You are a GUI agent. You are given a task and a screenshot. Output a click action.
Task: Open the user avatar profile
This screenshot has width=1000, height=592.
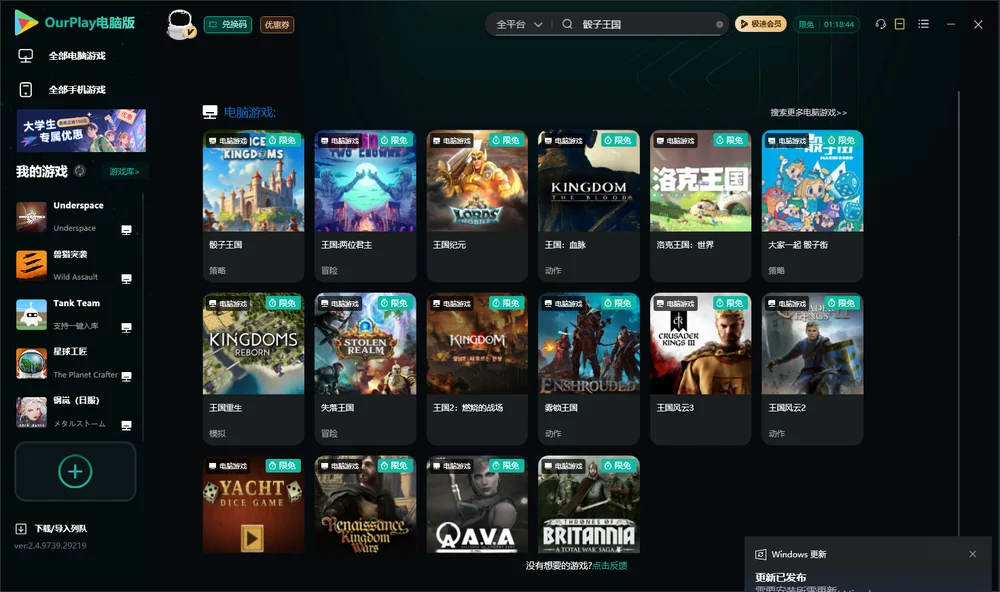(x=180, y=24)
